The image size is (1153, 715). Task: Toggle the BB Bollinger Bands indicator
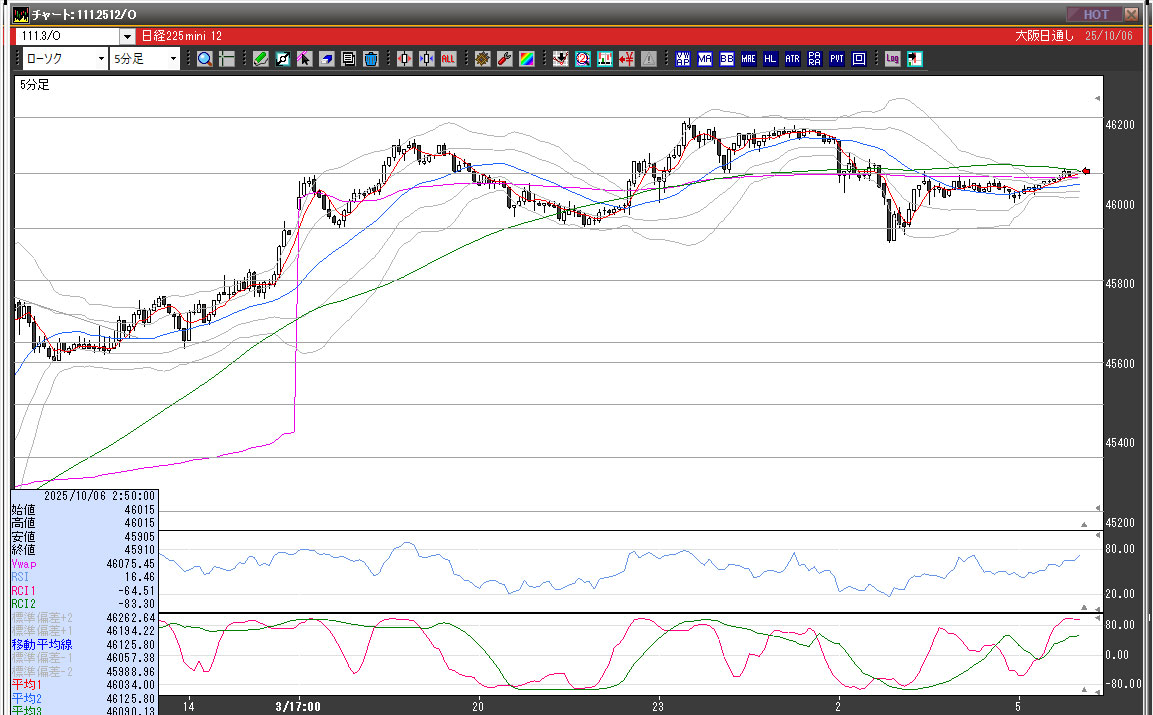[x=727, y=59]
